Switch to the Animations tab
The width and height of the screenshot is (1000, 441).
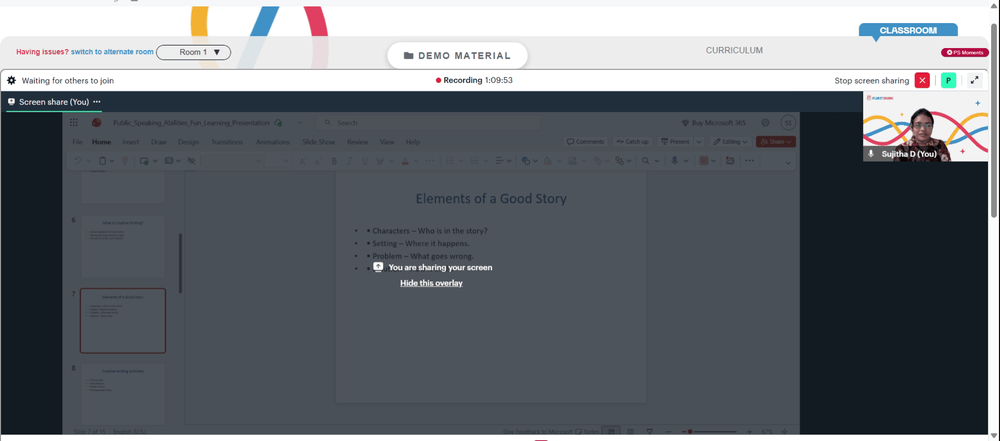(x=273, y=142)
